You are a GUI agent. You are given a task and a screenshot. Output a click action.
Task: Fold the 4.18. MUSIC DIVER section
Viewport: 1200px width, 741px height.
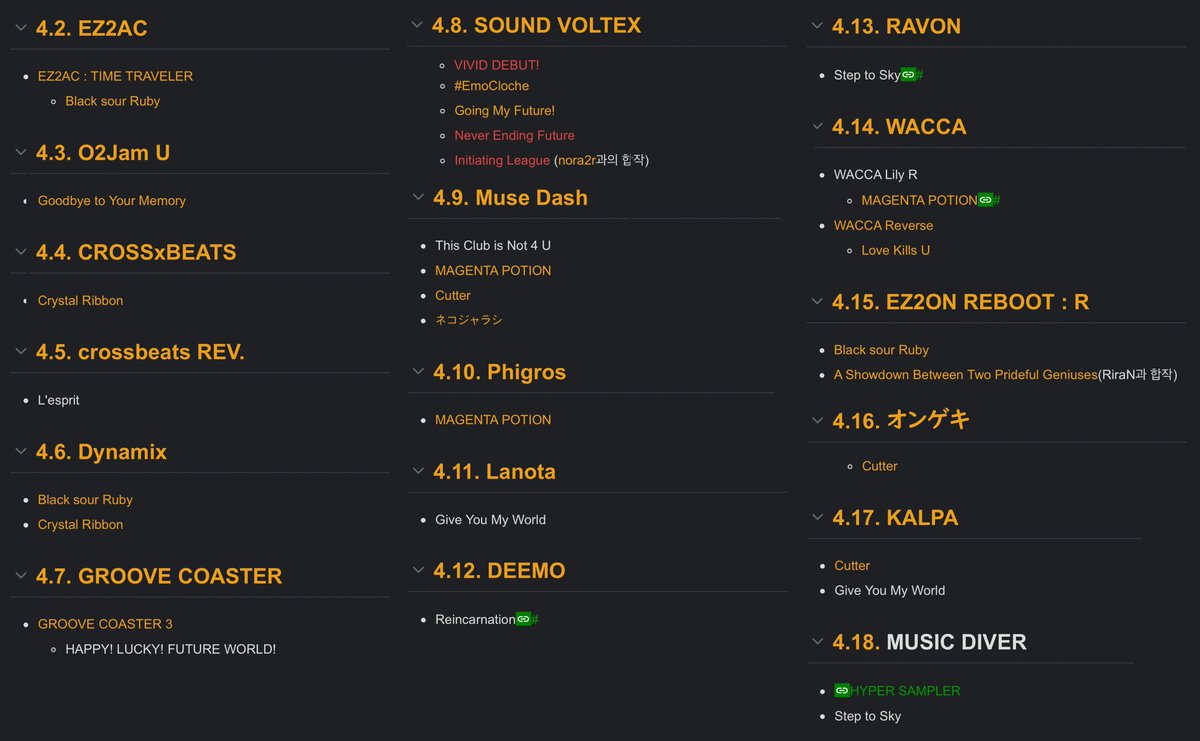[x=817, y=642]
